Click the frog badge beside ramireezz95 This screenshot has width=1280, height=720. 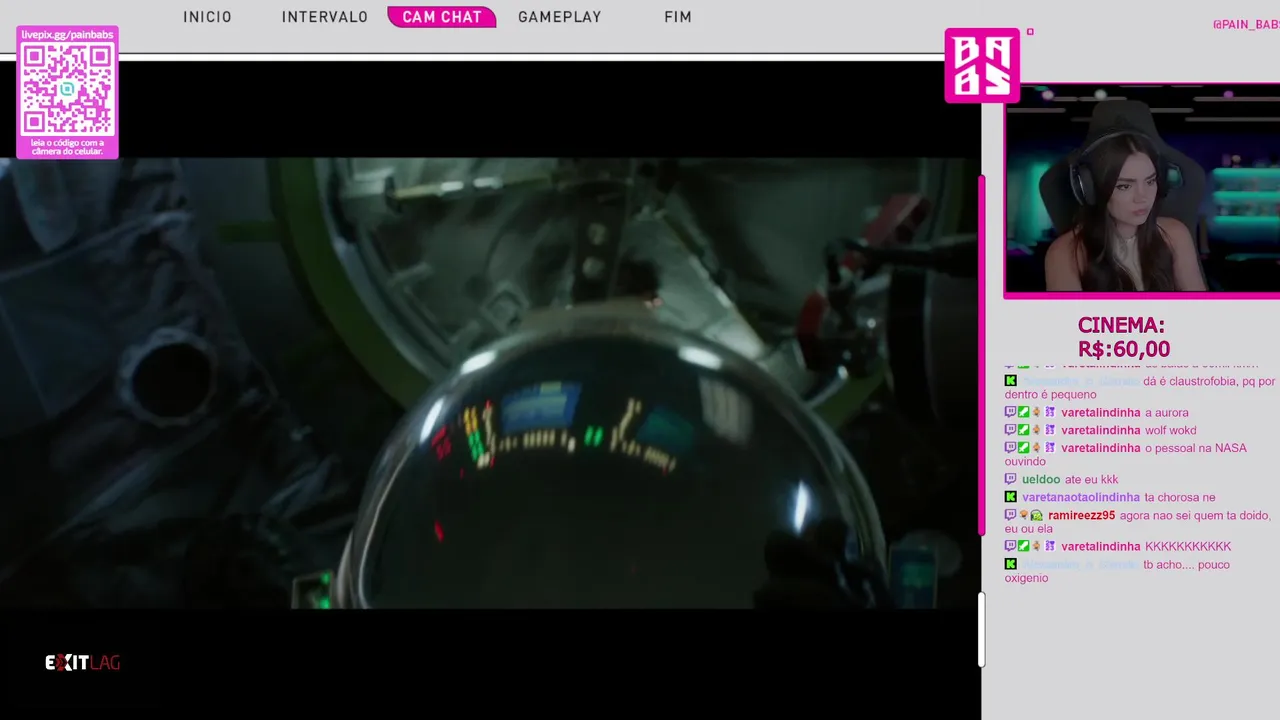click(1037, 515)
